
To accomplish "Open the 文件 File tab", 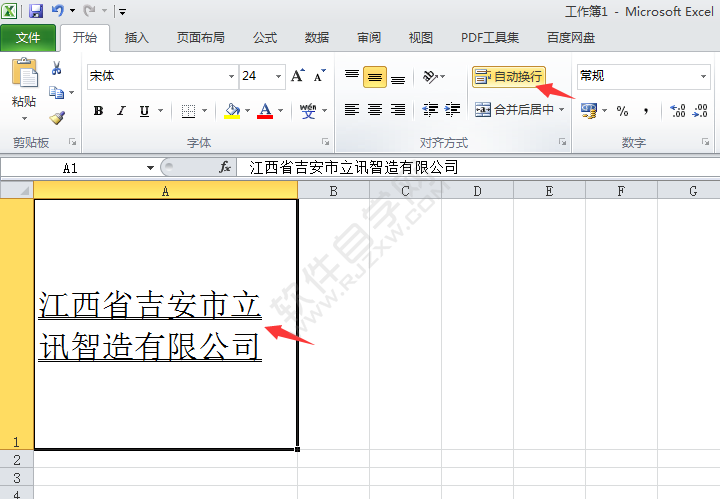I will click(x=28, y=38).
